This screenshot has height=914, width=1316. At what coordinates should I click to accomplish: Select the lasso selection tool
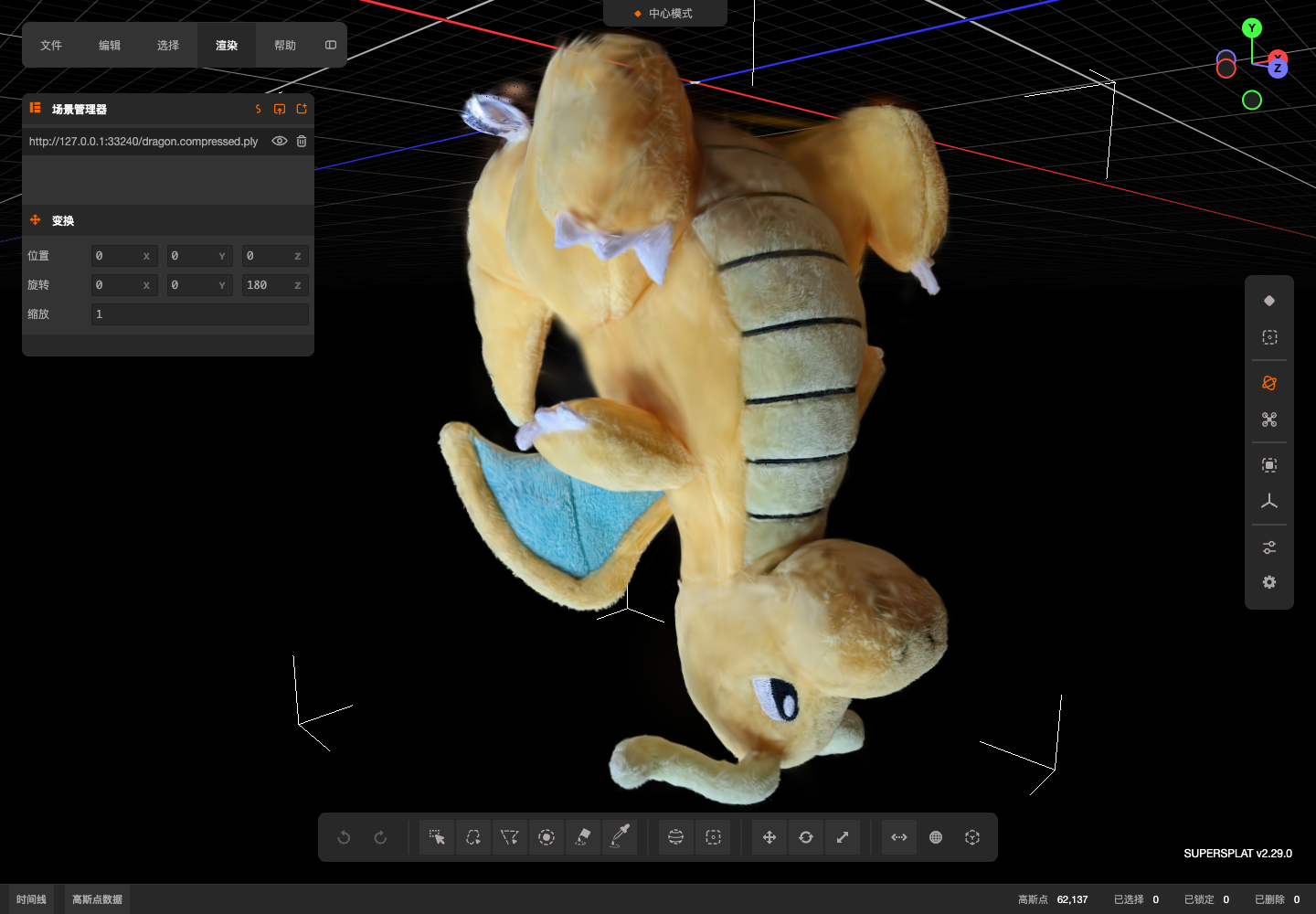pos(473,837)
